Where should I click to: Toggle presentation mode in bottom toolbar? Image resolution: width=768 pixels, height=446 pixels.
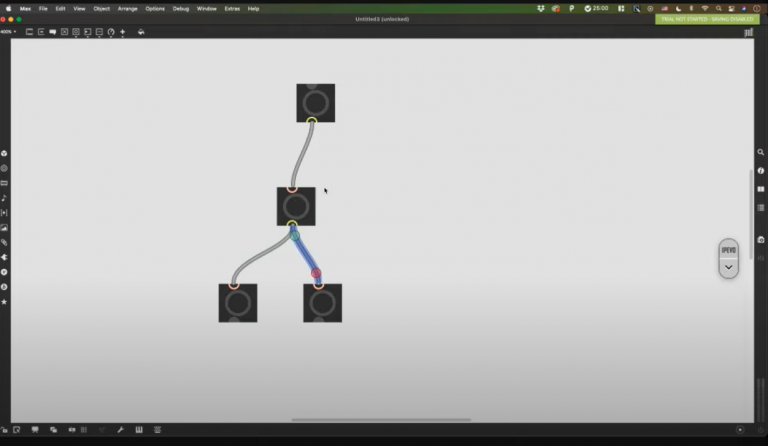coord(35,430)
